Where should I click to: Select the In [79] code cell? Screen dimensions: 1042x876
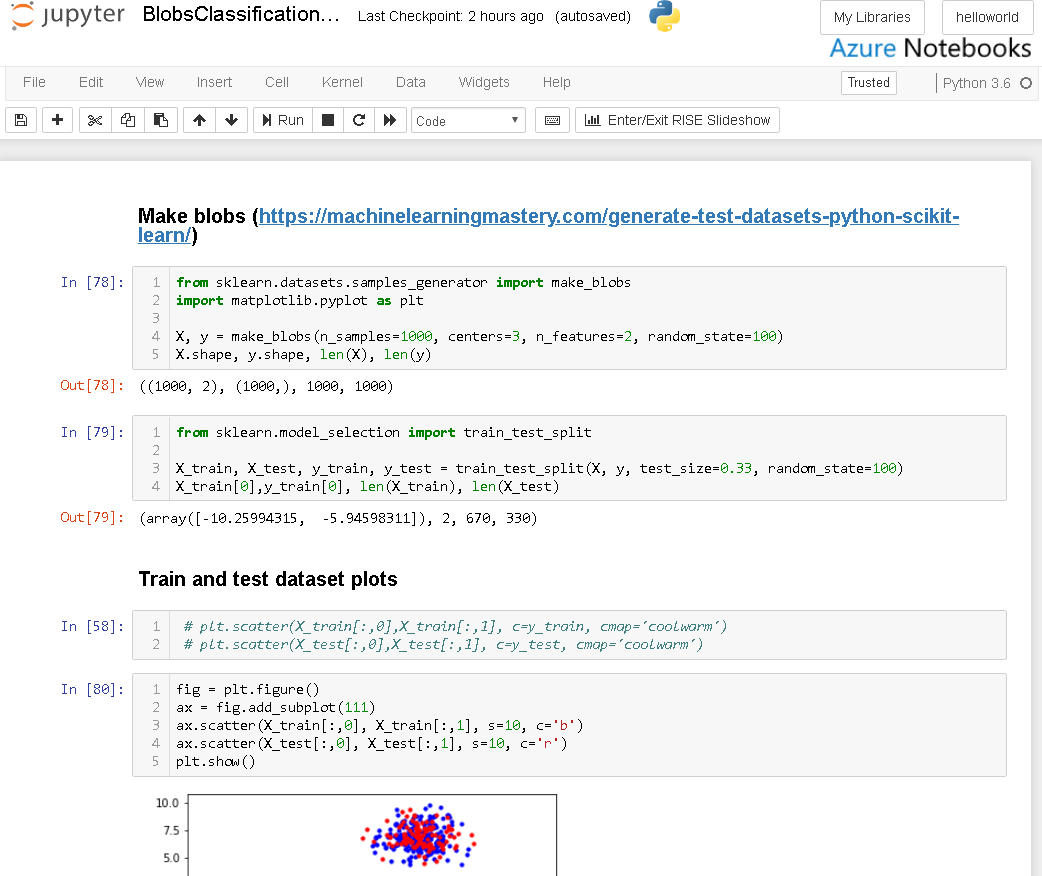pyautogui.click(x=569, y=459)
